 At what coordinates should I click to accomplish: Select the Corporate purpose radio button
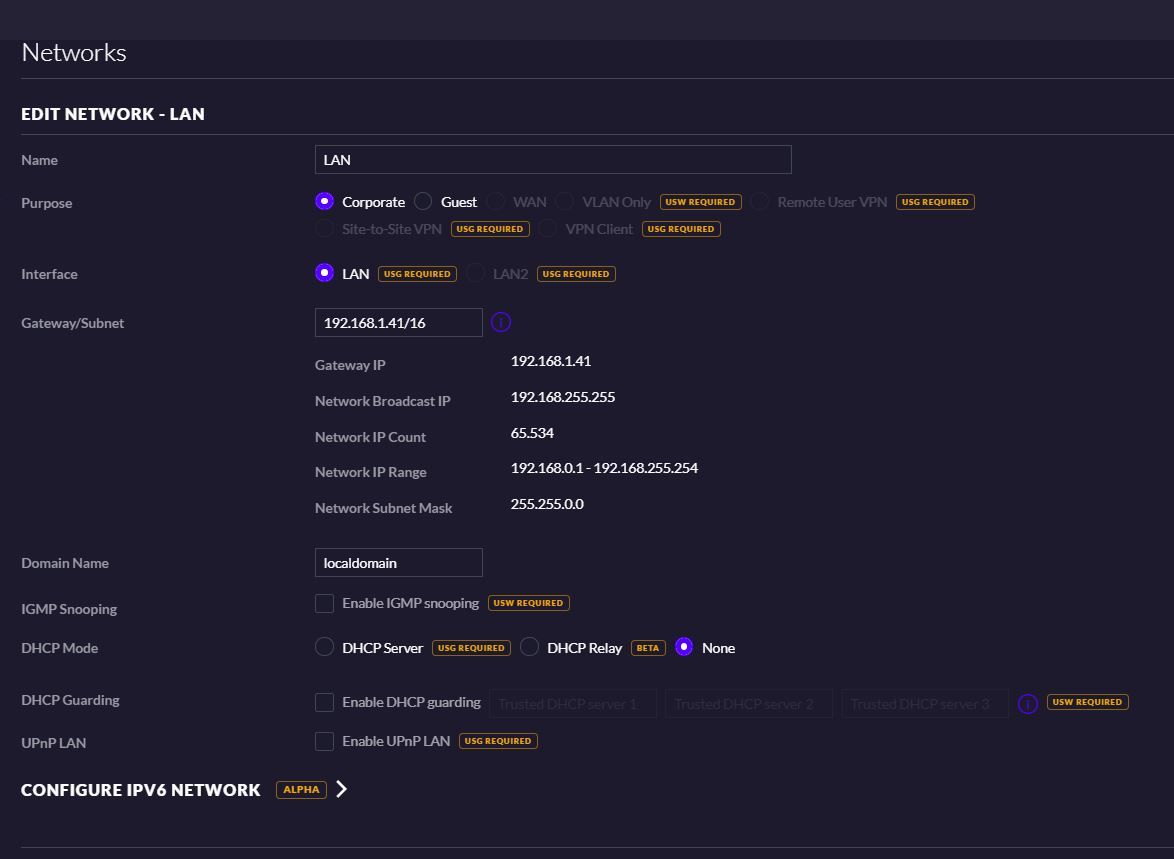tap(324, 202)
